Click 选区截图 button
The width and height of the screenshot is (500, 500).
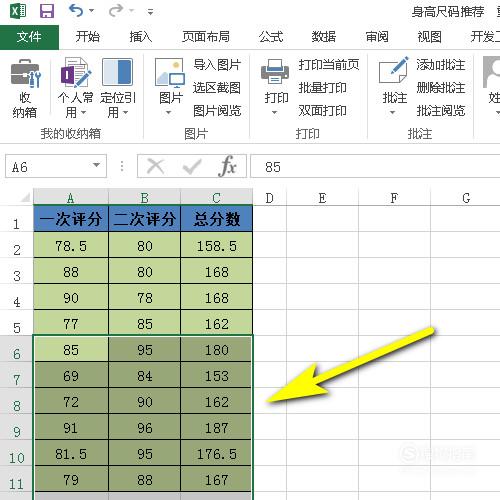(217, 88)
